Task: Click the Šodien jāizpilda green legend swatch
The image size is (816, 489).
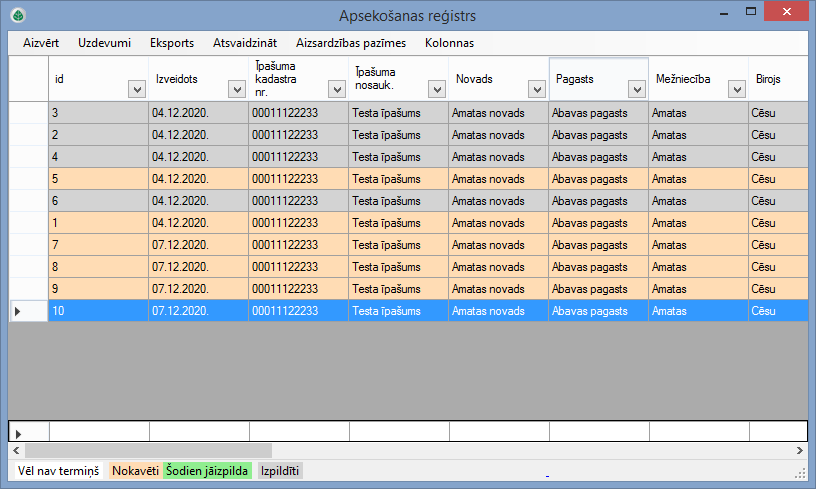Action: pos(207,470)
